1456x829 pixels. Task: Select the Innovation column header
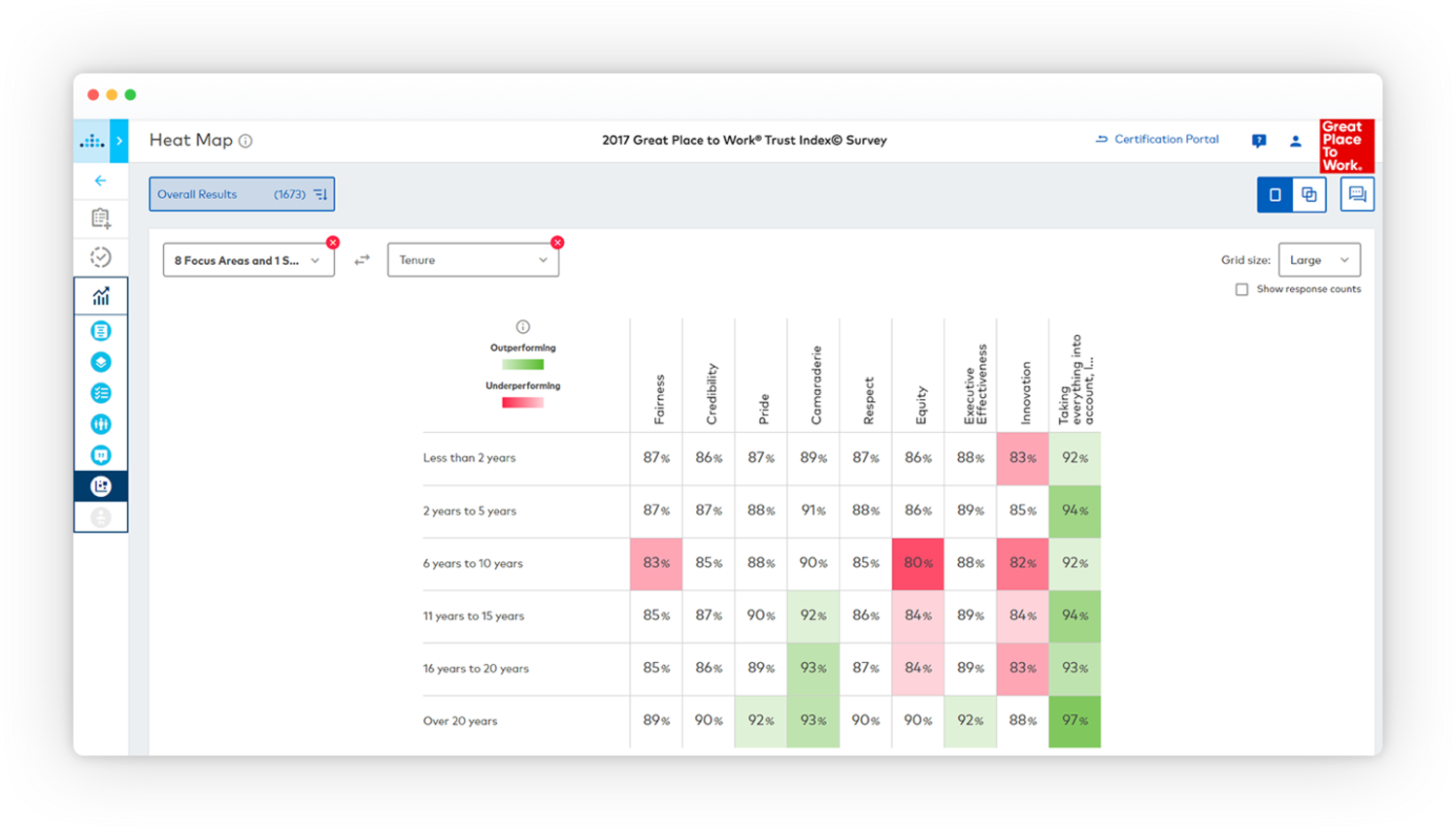(1026, 393)
